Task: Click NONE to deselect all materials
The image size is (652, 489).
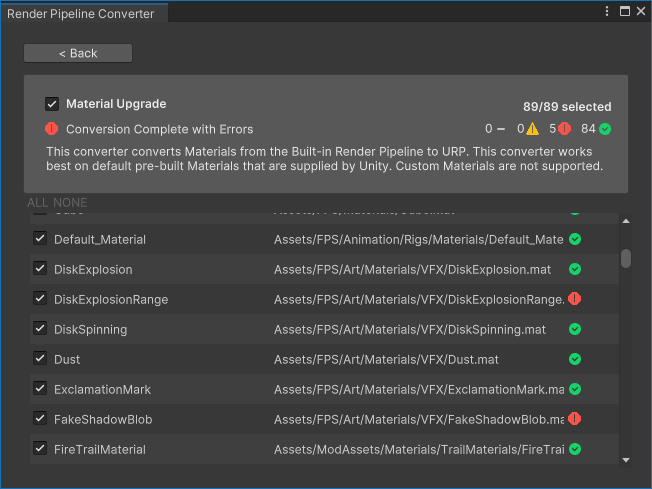Action: [x=70, y=203]
